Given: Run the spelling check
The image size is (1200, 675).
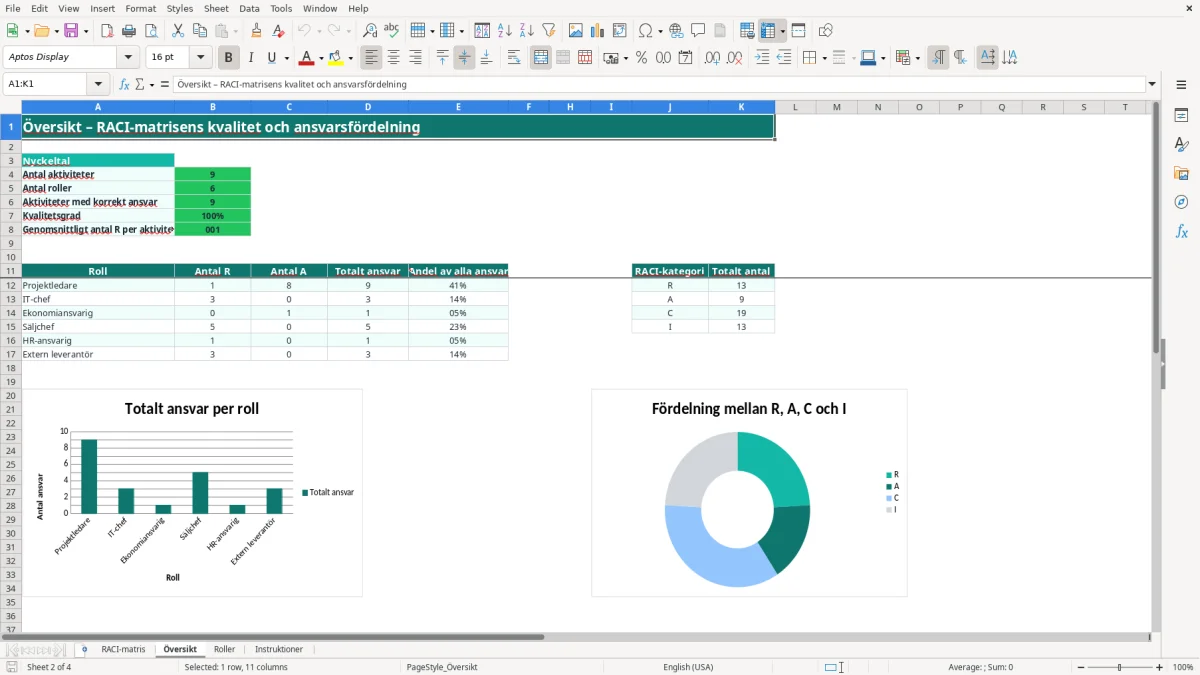Looking at the screenshot, I should (x=392, y=31).
